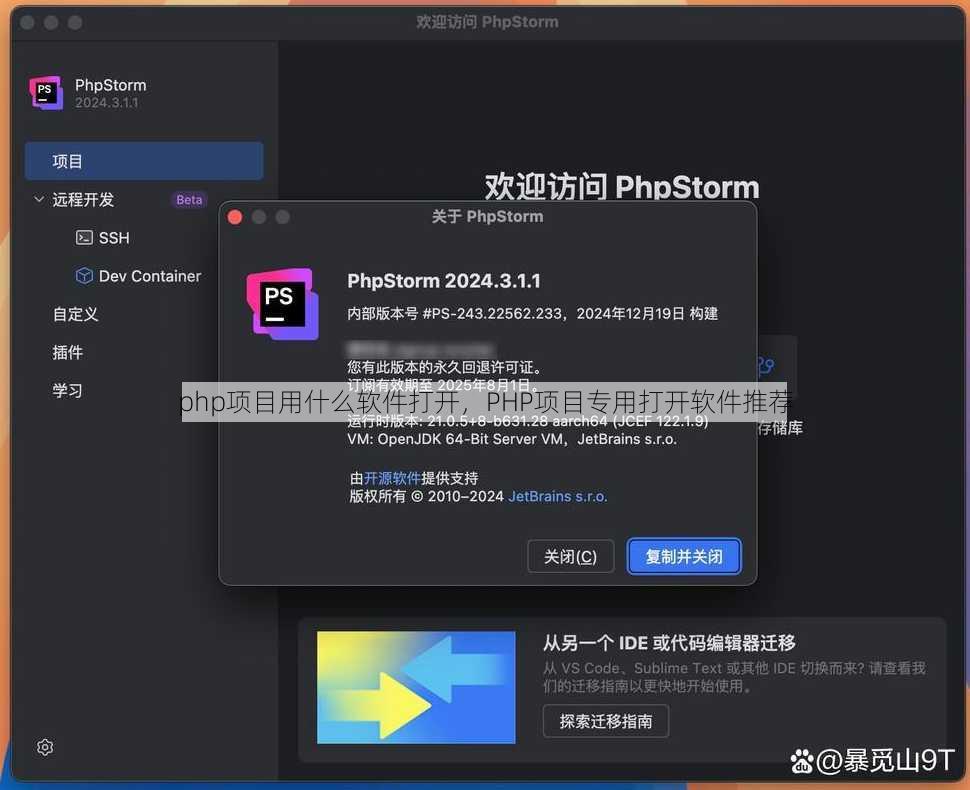Open the 开源软件 link
The image size is (970, 790).
tap(392, 478)
